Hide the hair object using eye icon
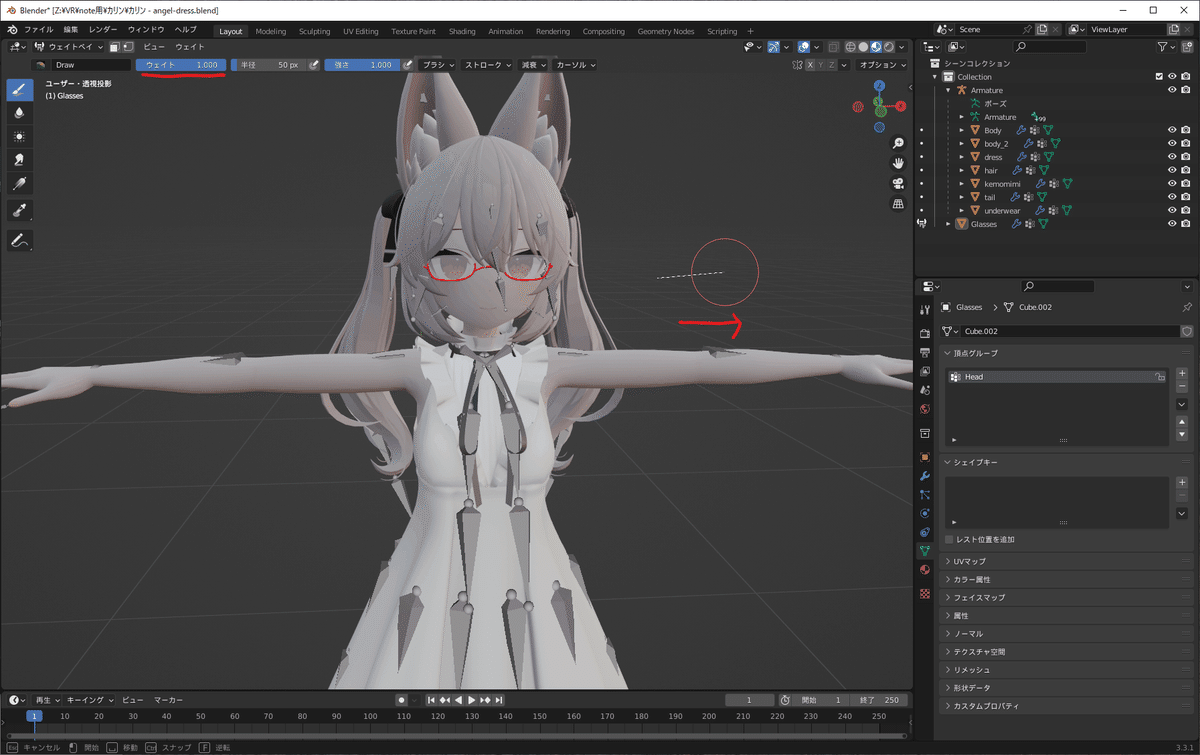The height and width of the screenshot is (755, 1200). (1172, 170)
